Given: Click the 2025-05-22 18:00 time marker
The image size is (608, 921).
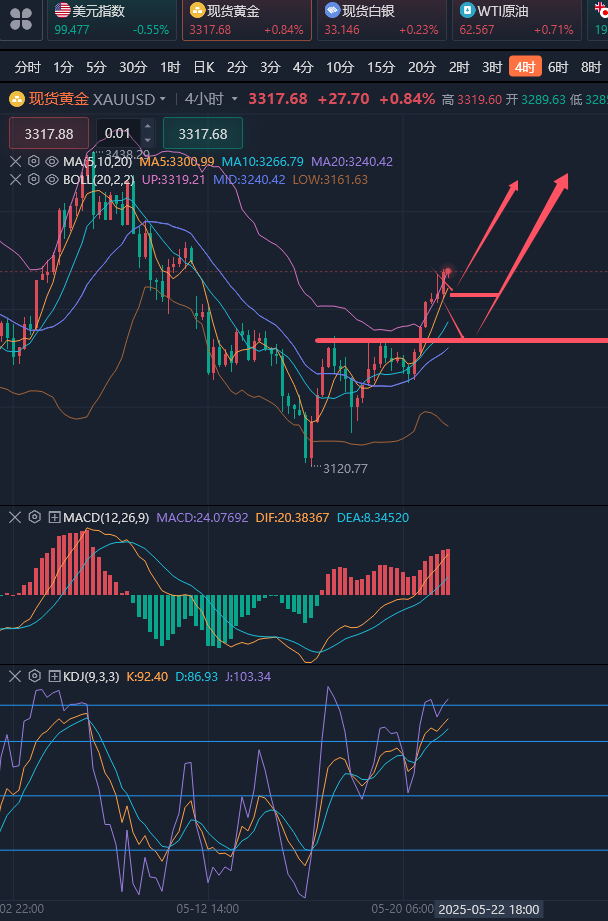Looking at the screenshot, I should [x=489, y=909].
